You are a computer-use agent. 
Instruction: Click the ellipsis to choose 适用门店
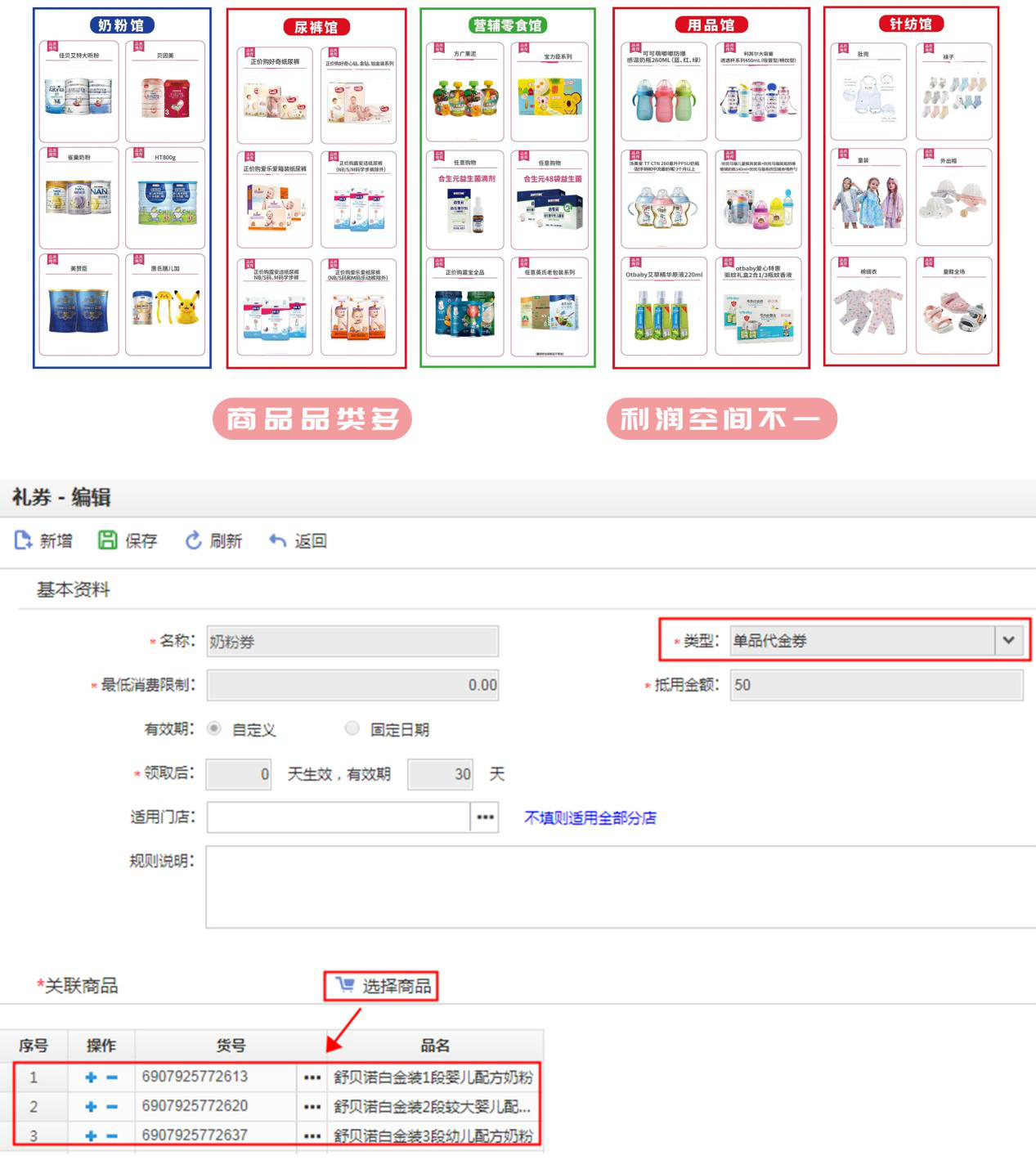tap(483, 817)
